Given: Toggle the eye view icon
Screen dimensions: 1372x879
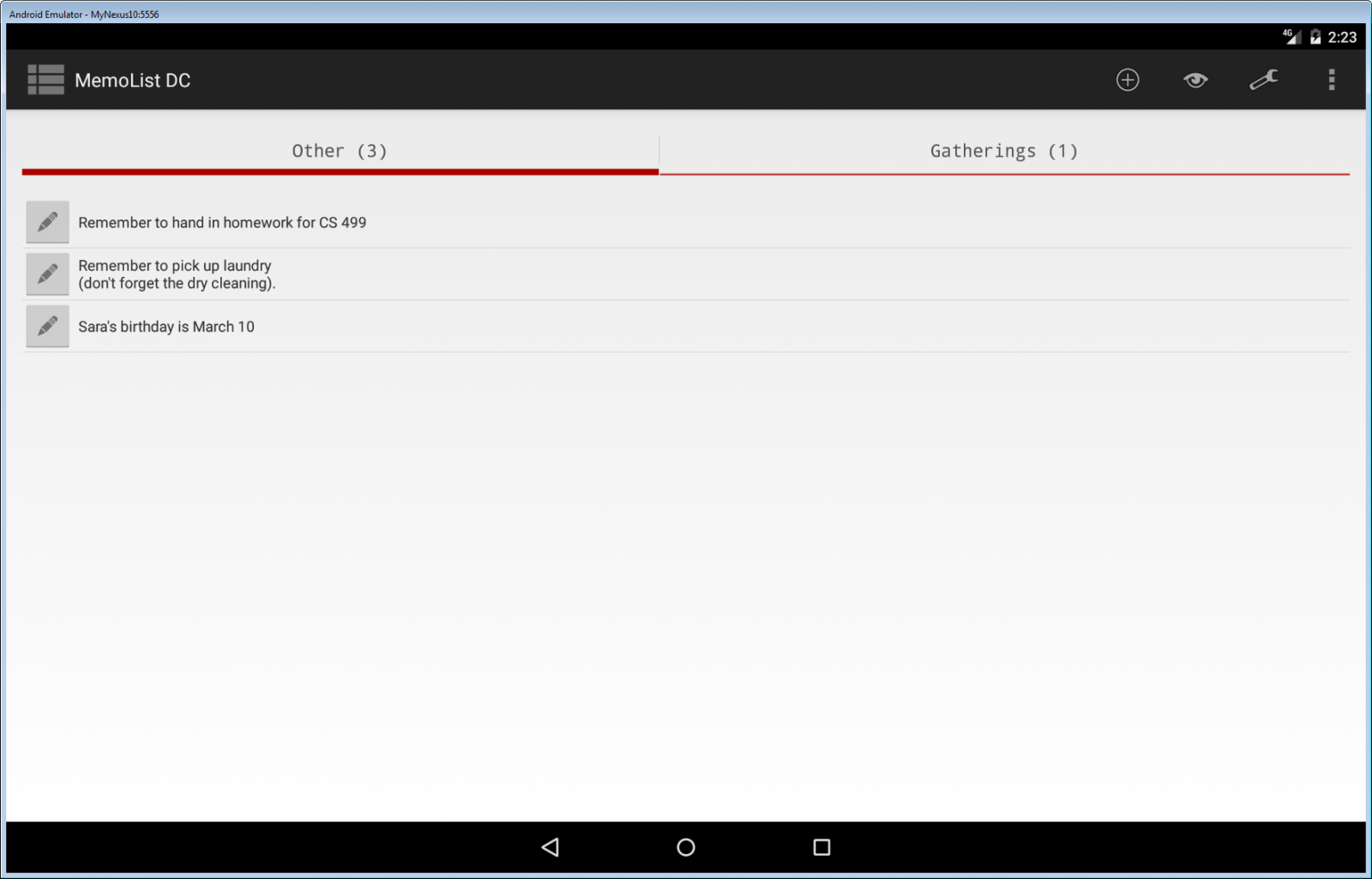Looking at the screenshot, I should (x=1195, y=80).
